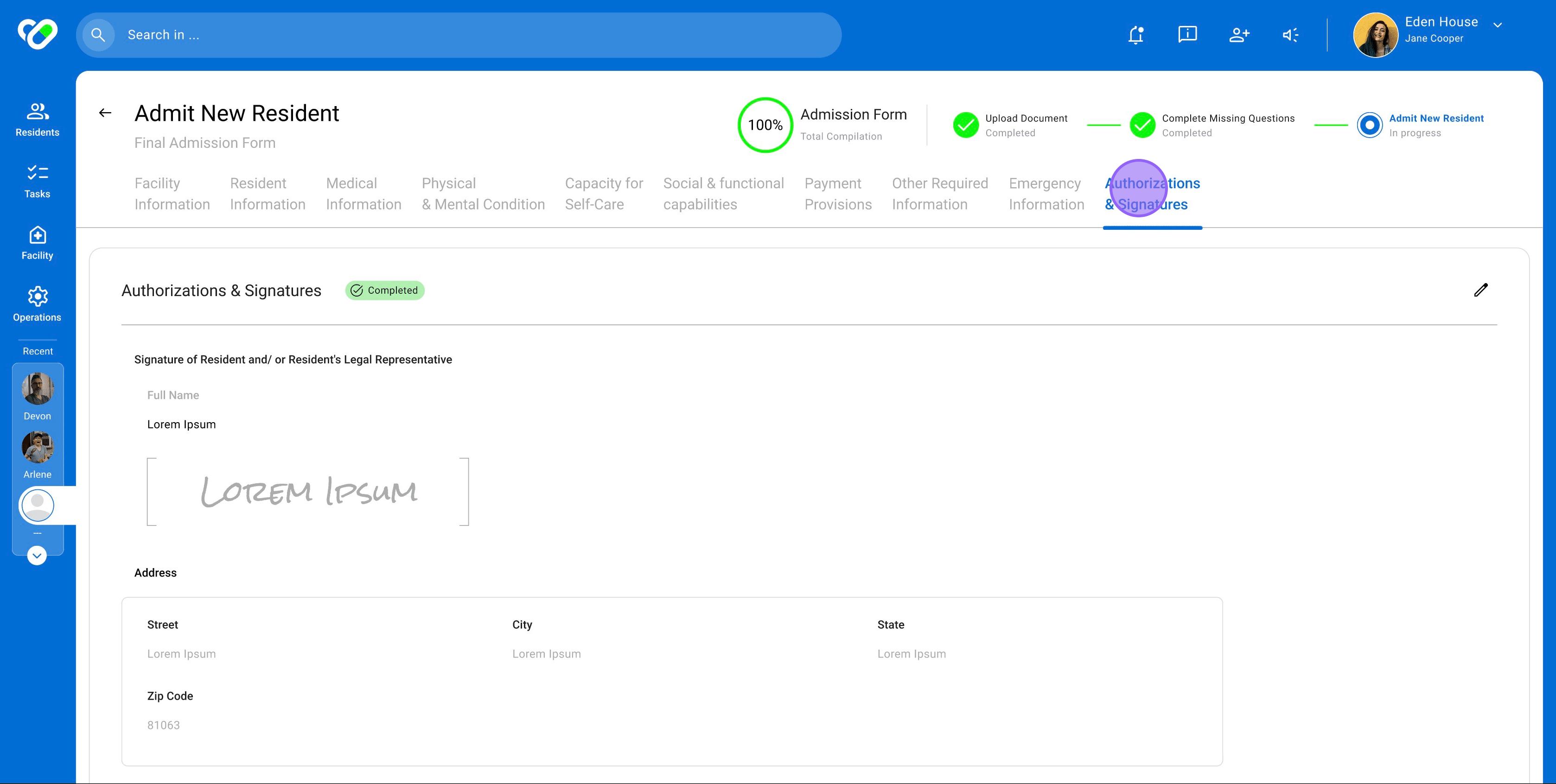This screenshot has height=784, width=1556.
Task: Click the Admit New Resident step indicator
Action: click(1369, 125)
